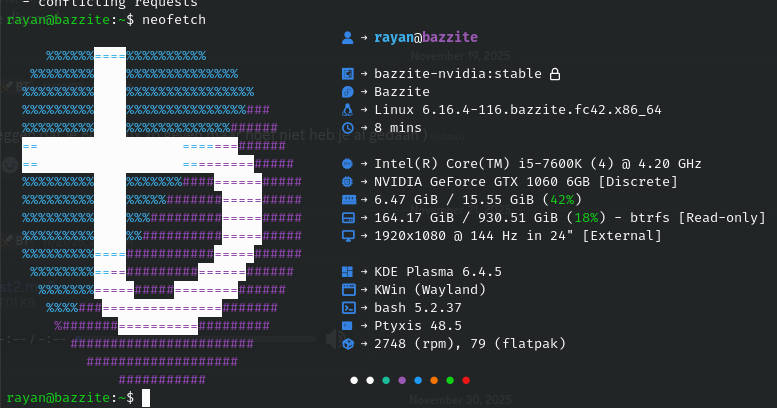This screenshot has height=408, width=777.
Task: Click the GPU line NVIDIA GeForce GTX 1060 6GB
Action: [482, 181]
